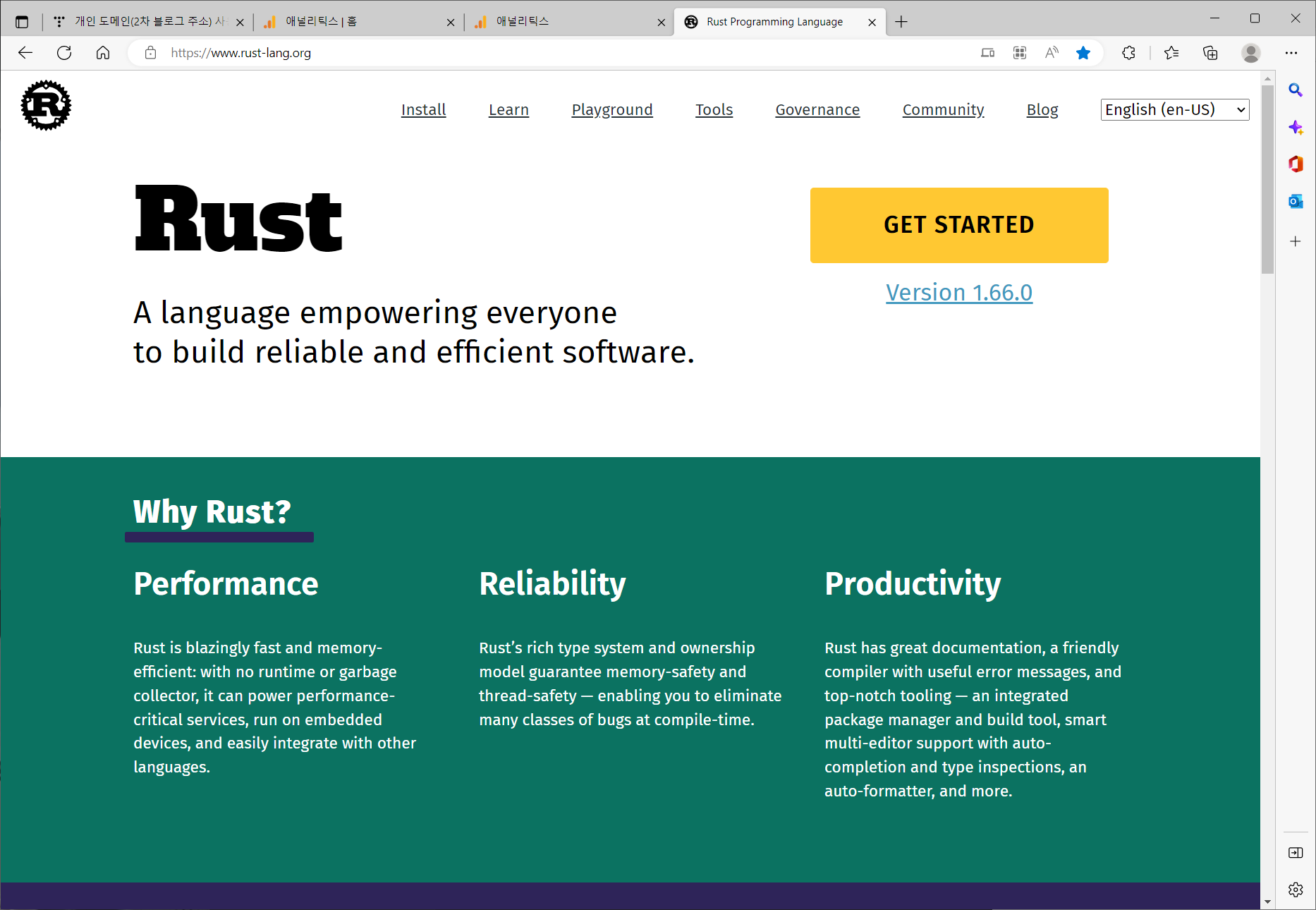Switch to the '애널리틱스 | 홈' tab
The height and width of the screenshot is (910, 1316).
[x=358, y=22]
